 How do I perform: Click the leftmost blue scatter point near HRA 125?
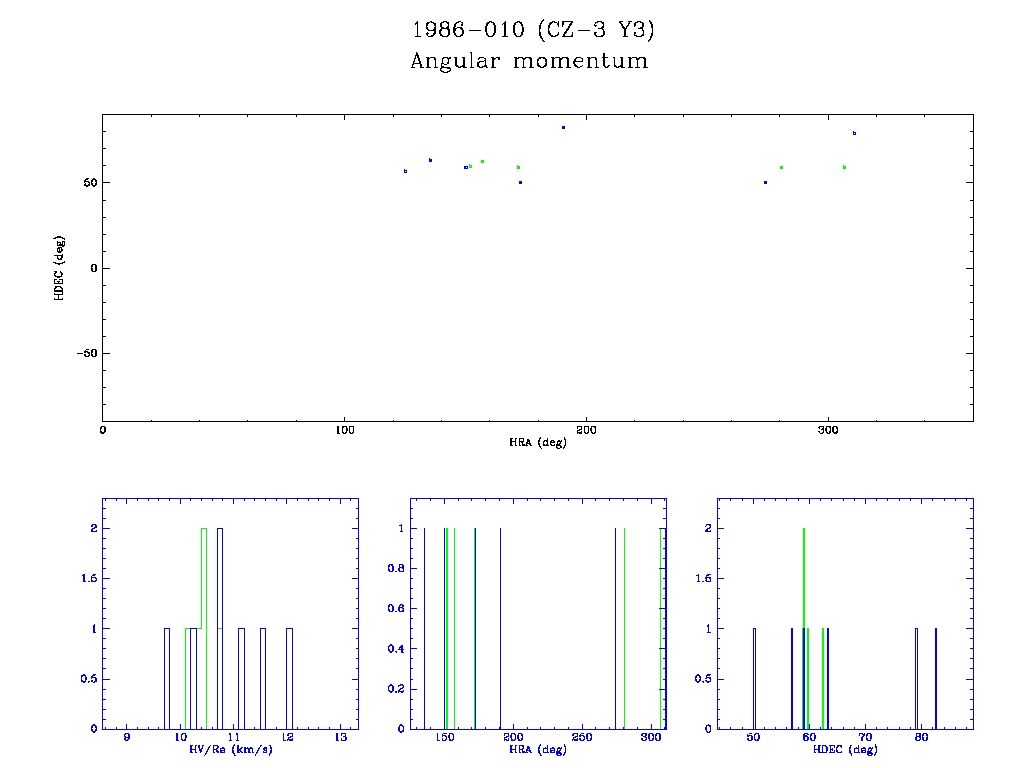[405, 171]
